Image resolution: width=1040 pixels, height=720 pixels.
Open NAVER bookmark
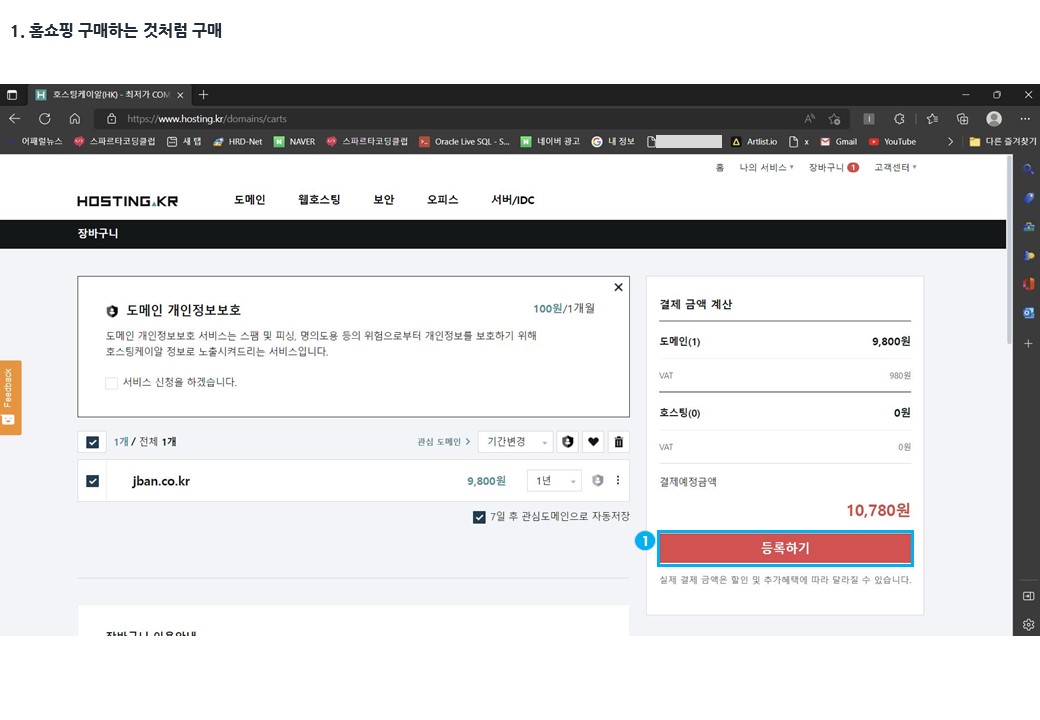294,141
